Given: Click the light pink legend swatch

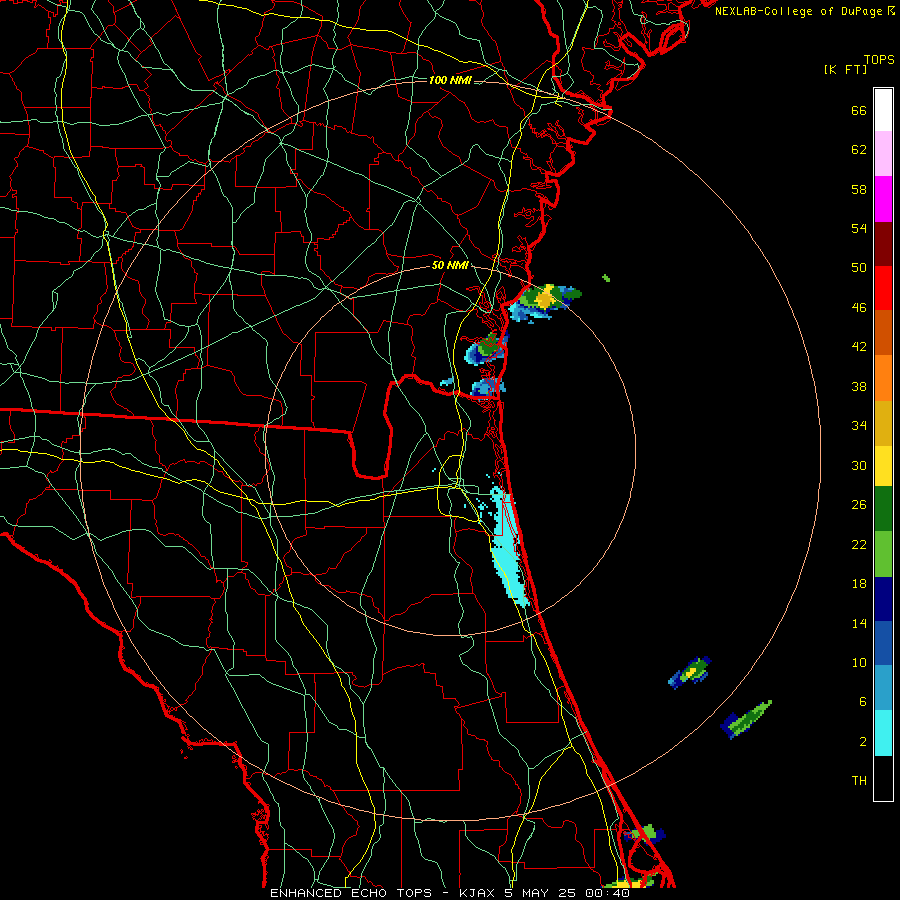Looking at the screenshot, I should point(883,153).
